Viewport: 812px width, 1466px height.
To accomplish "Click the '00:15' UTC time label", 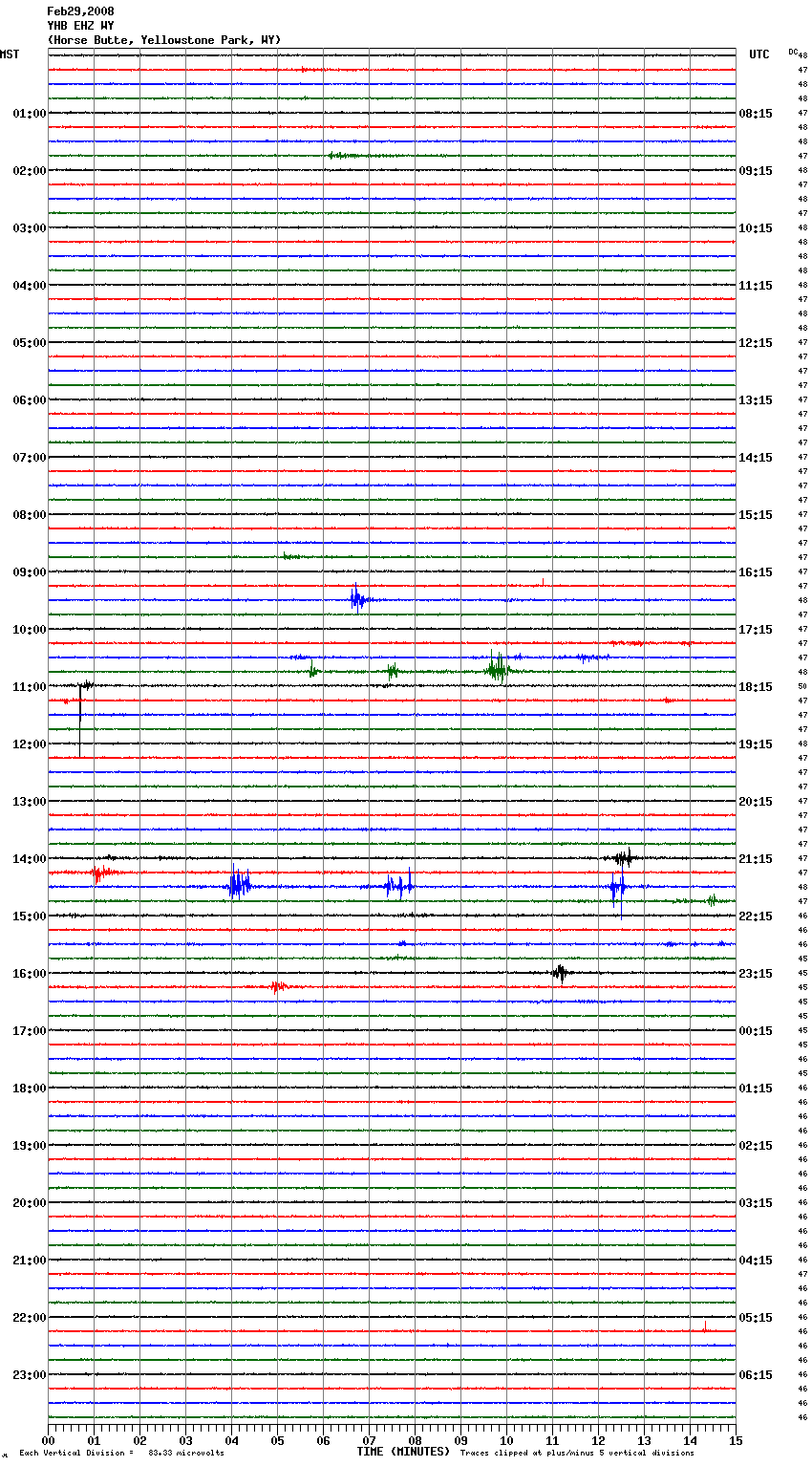I will pos(756,1031).
